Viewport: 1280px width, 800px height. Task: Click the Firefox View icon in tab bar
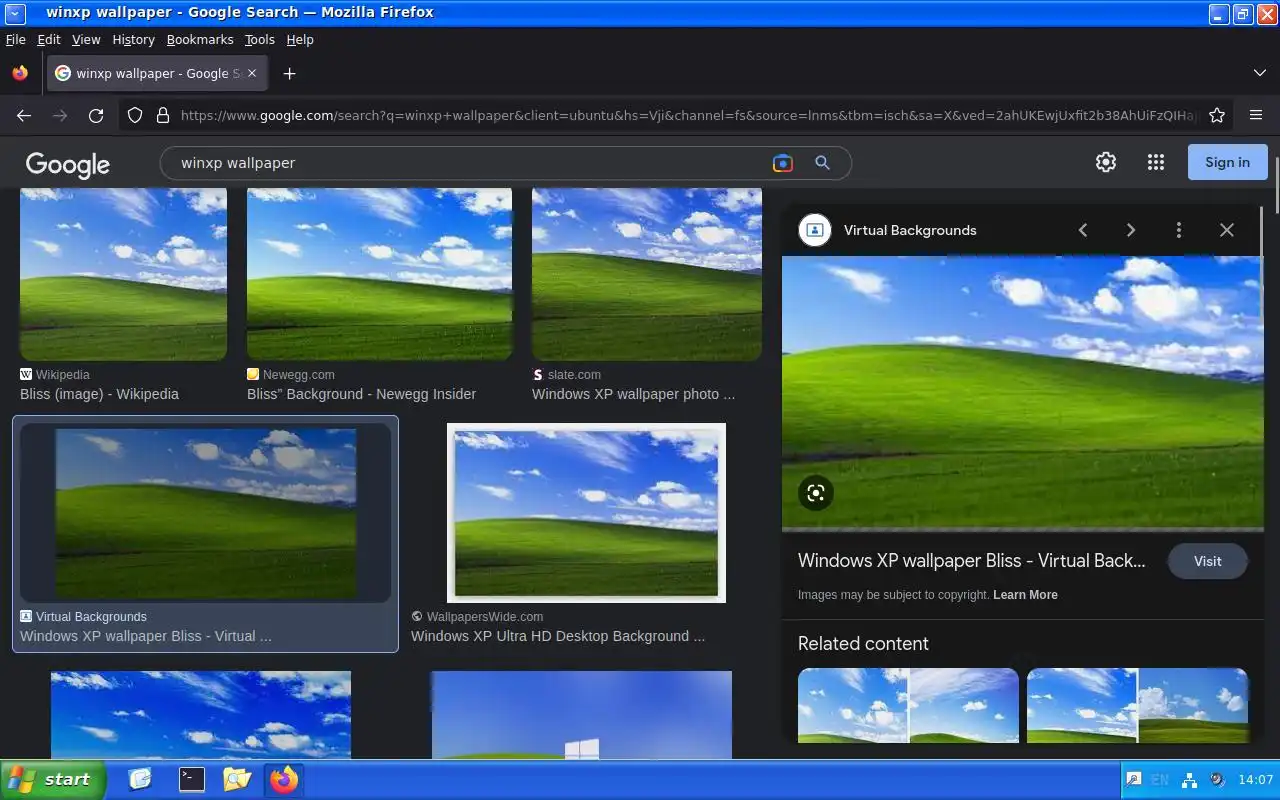(x=20, y=73)
